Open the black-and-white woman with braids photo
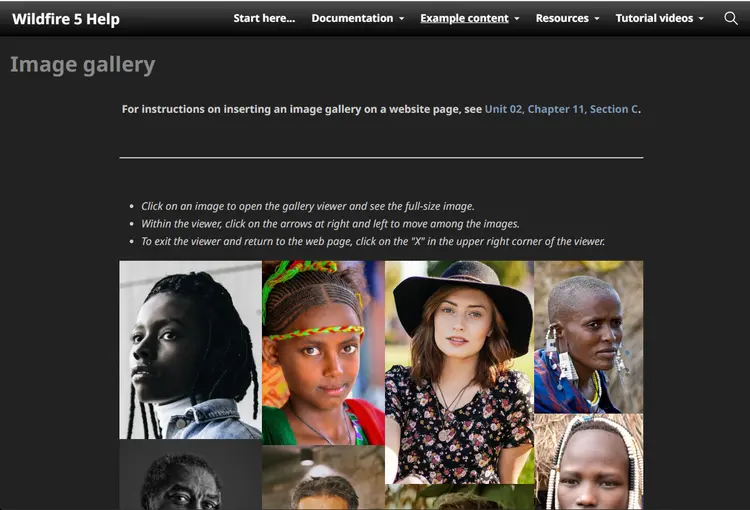Screen dimensions: 750x510 pyautogui.click(x=190, y=350)
